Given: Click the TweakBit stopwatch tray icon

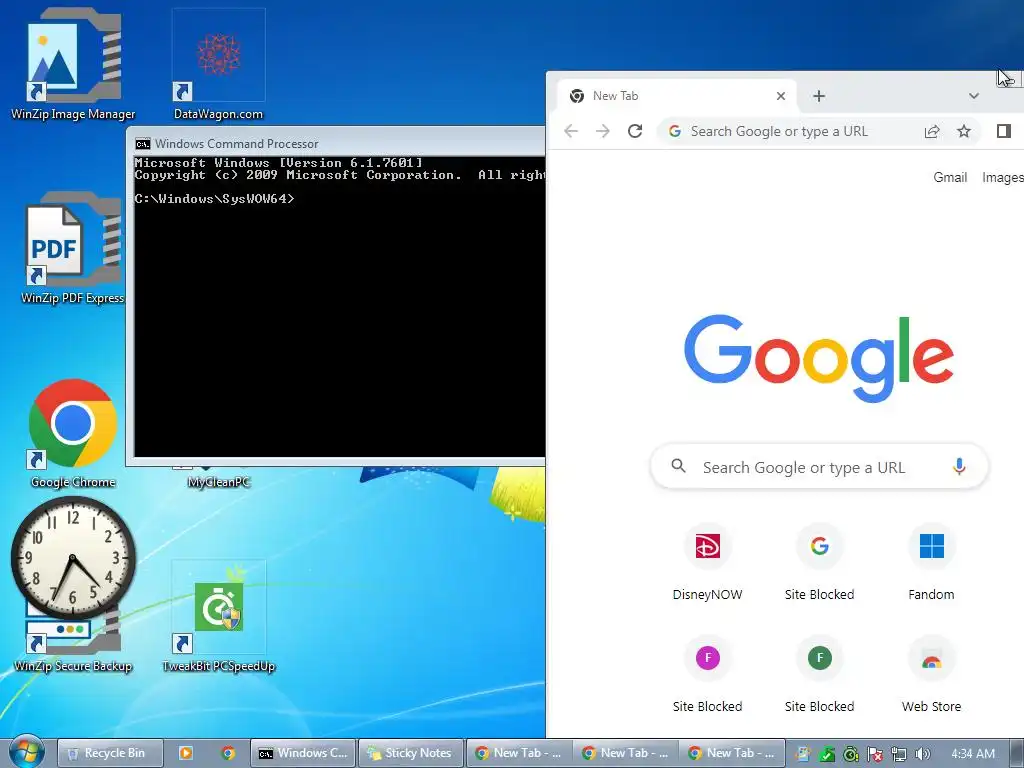Looking at the screenshot, I should click(x=851, y=754).
